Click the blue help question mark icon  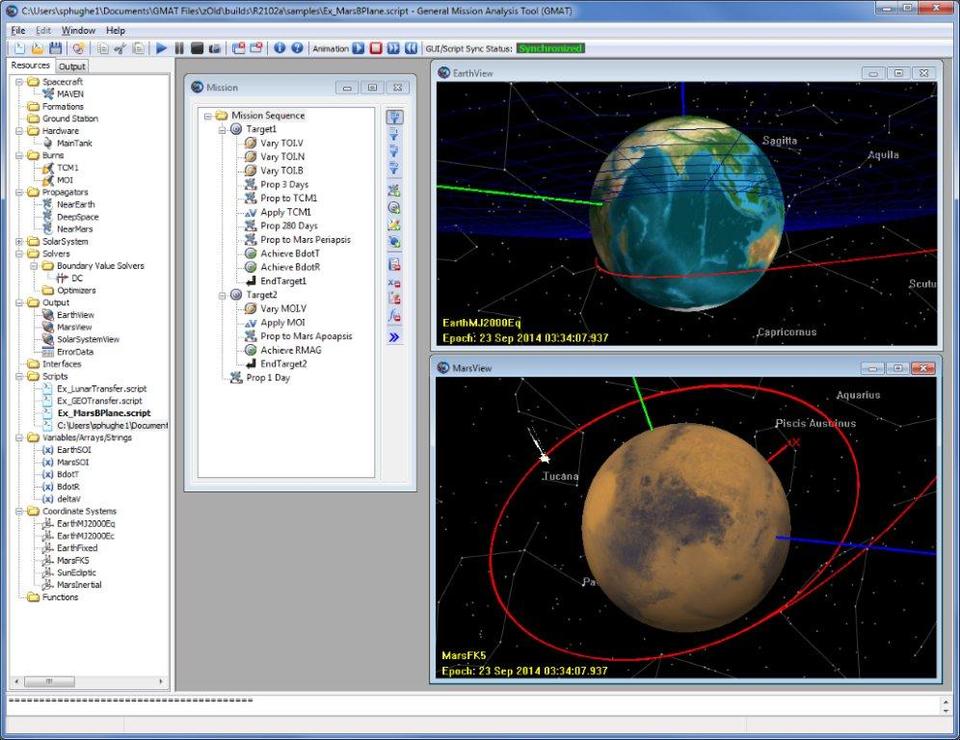click(297, 48)
